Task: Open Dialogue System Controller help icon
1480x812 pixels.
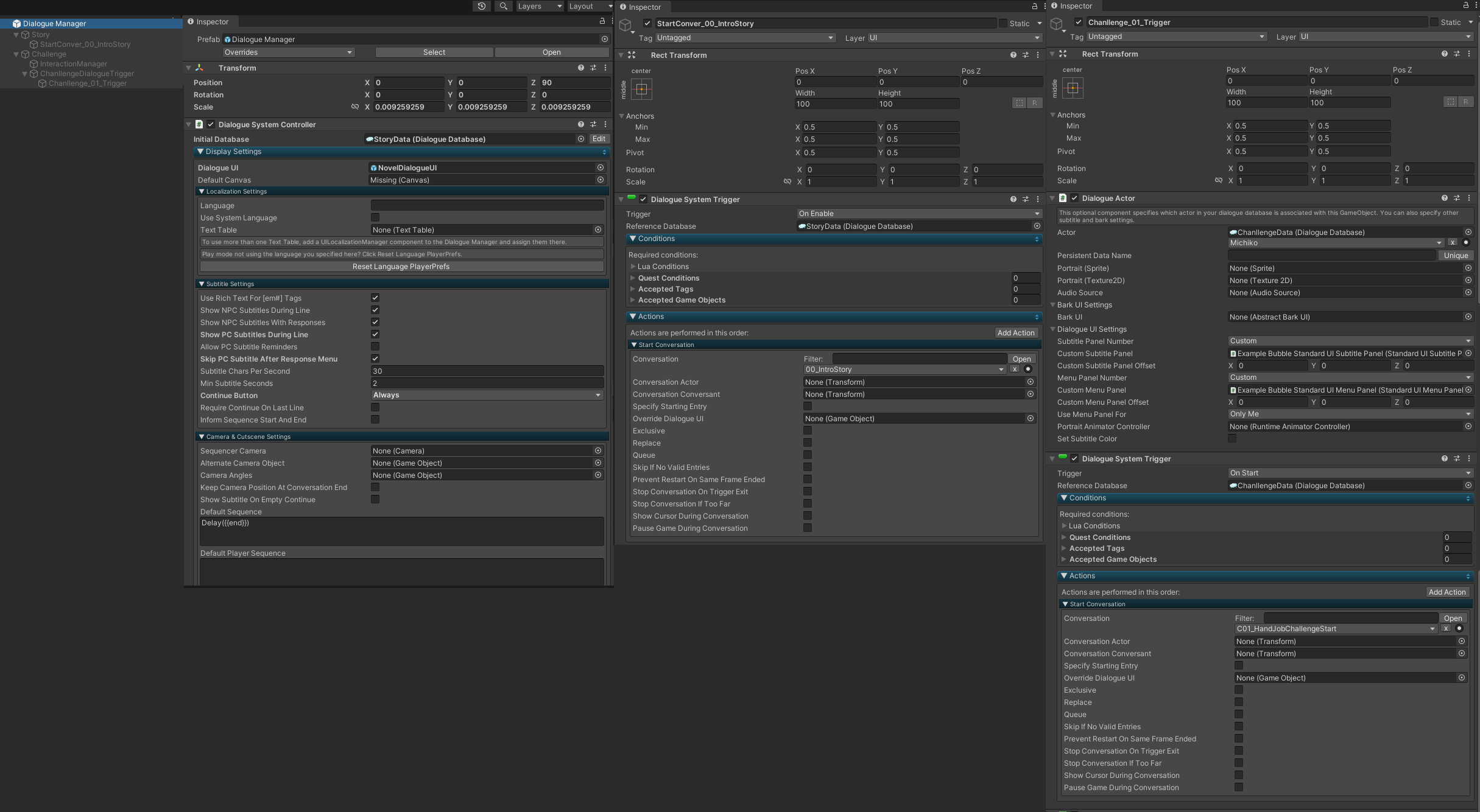Action: pos(580,124)
